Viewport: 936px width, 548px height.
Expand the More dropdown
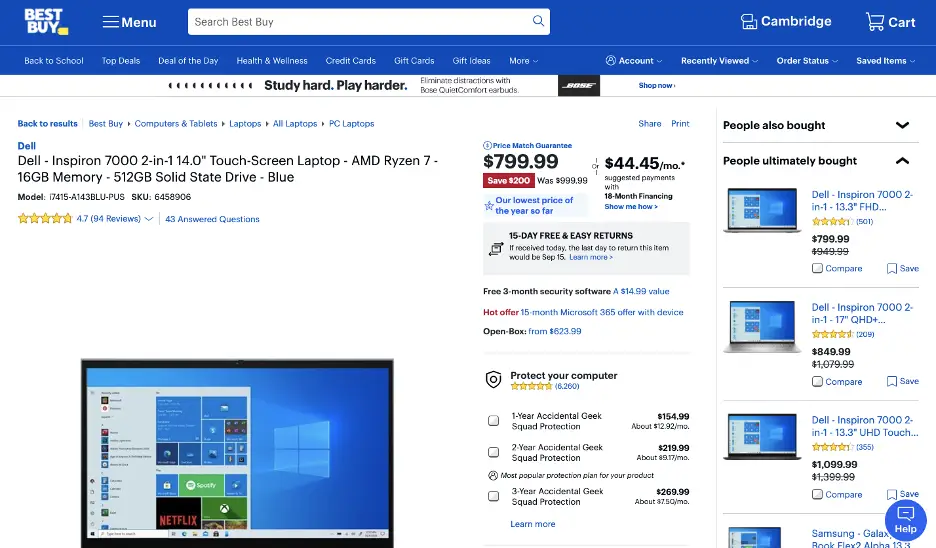(x=524, y=61)
